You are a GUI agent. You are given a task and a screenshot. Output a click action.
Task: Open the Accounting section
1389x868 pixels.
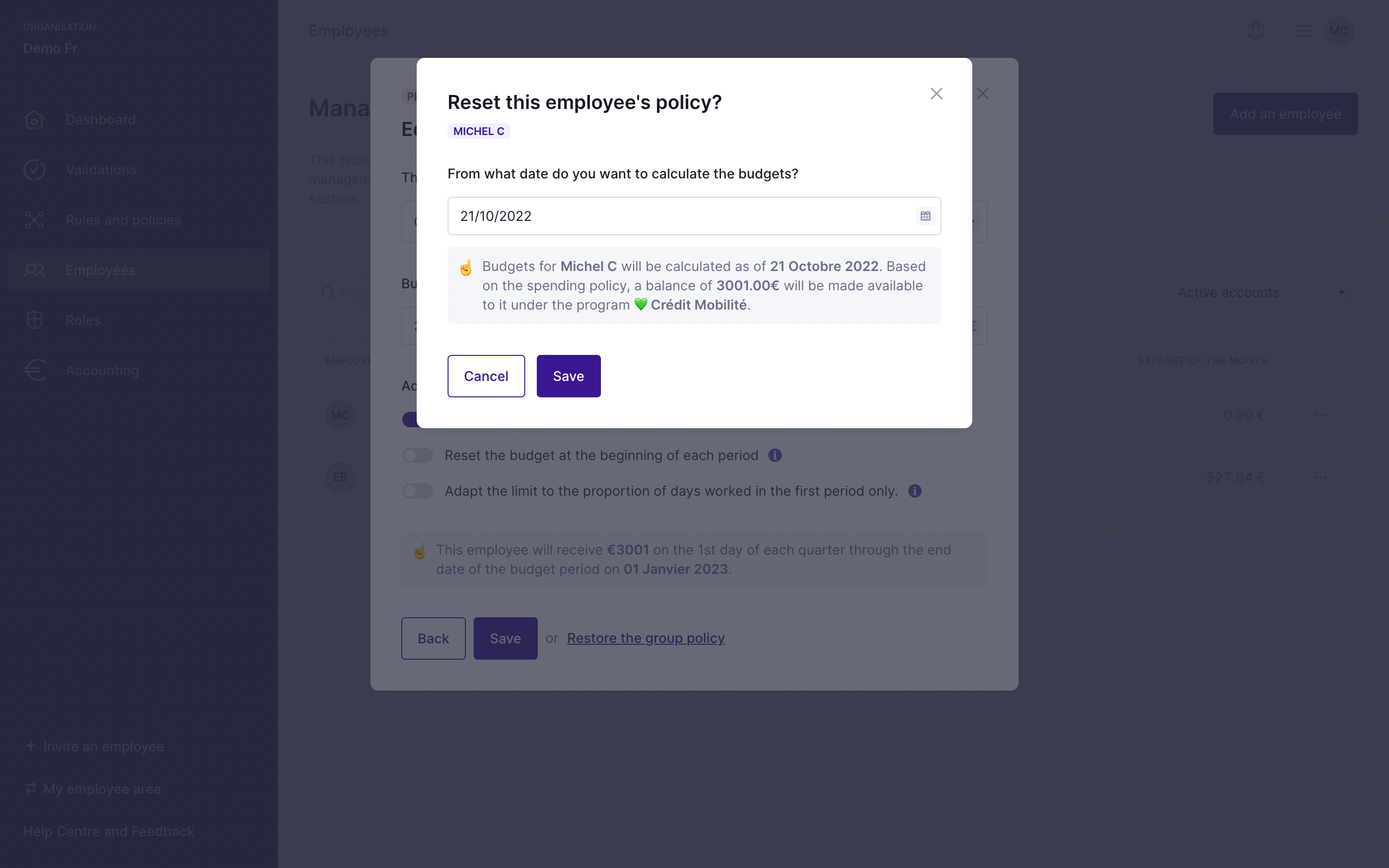(102, 370)
